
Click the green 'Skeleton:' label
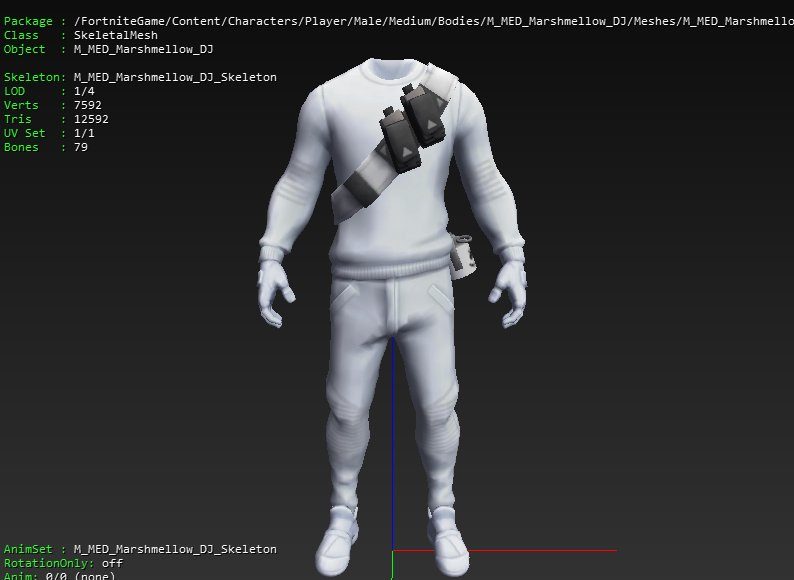[35, 77]
